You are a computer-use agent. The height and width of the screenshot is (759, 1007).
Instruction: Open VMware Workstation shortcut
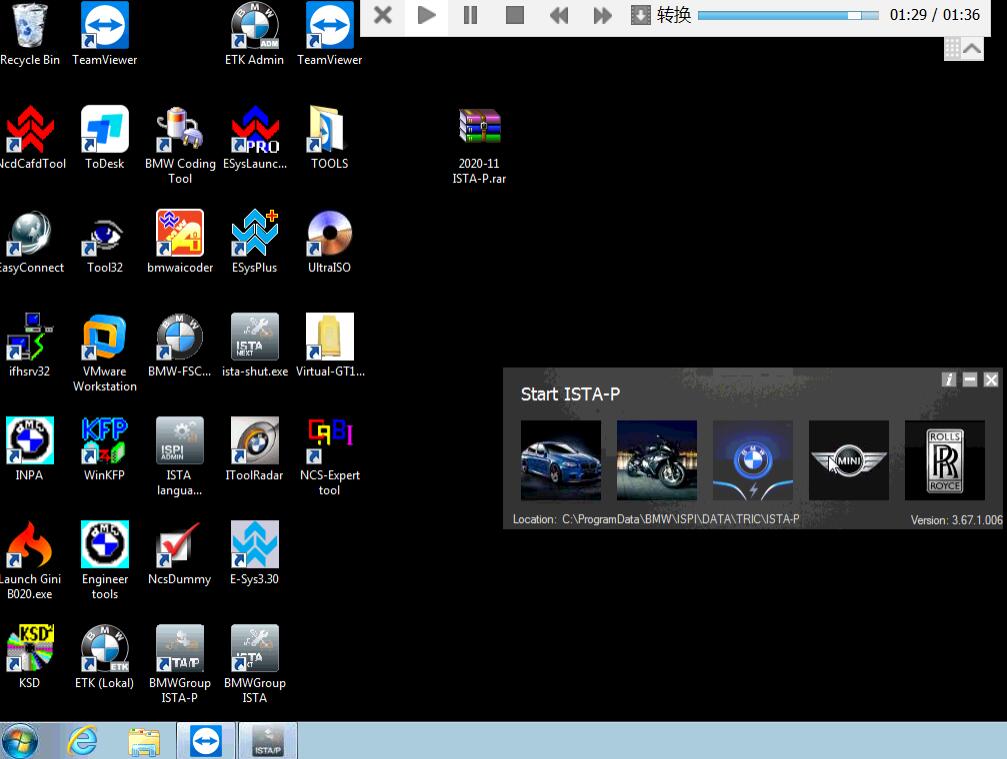coord(105,353)
